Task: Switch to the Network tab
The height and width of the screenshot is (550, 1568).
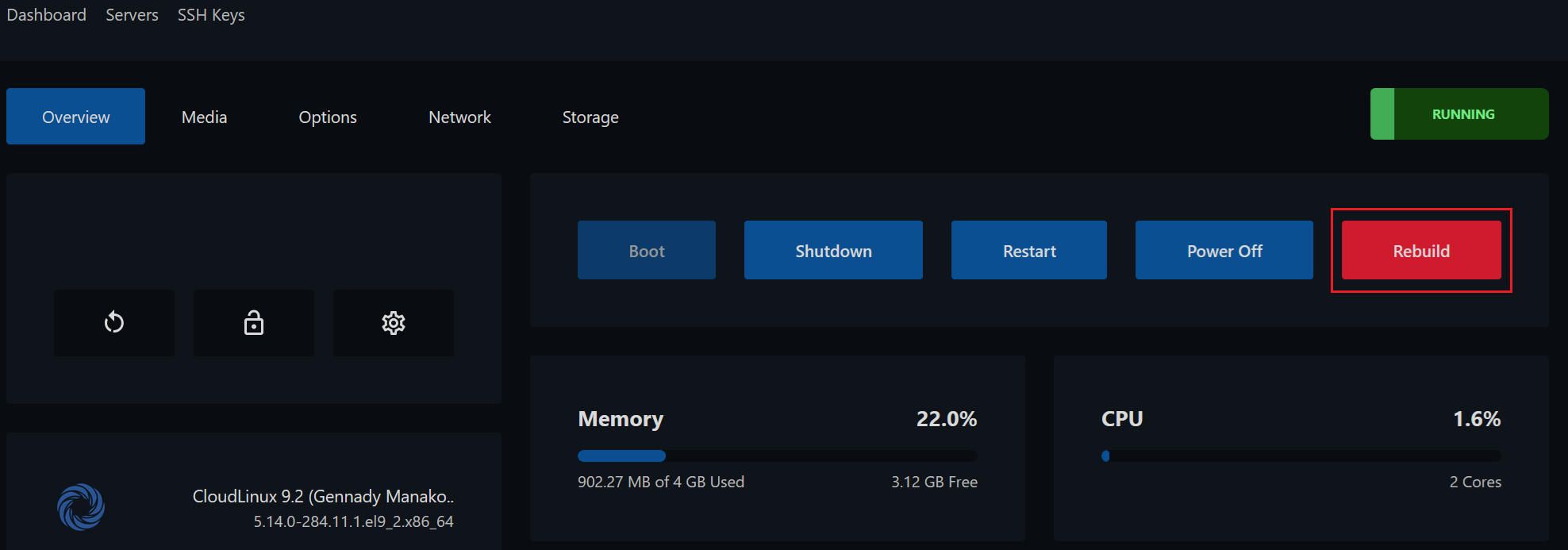Action: click(x=459, y=117)
